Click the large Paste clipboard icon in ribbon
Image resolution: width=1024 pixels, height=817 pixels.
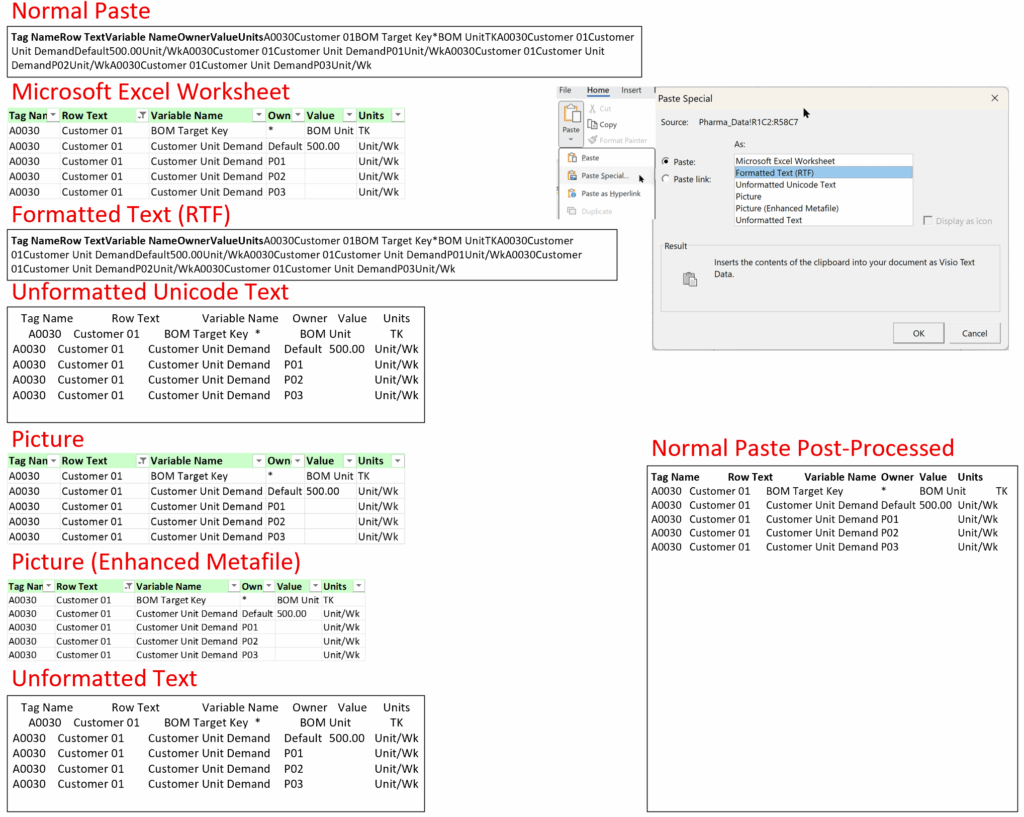pyautogui.click(x=571, y=114)
